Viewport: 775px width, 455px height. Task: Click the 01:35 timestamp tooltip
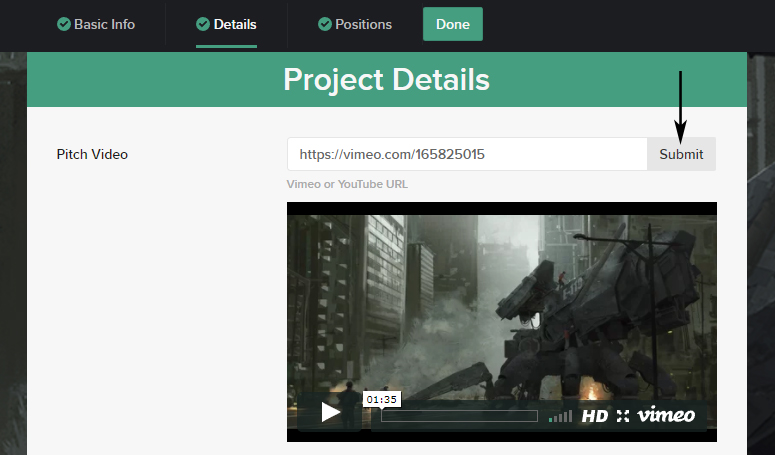(x=382, y=399)
